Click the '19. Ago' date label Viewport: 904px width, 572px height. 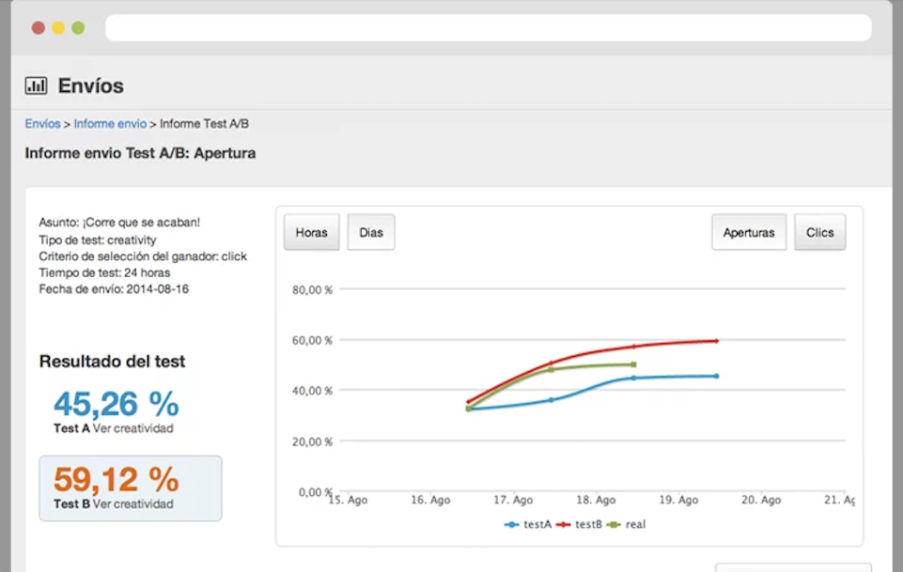pos(679,500)
